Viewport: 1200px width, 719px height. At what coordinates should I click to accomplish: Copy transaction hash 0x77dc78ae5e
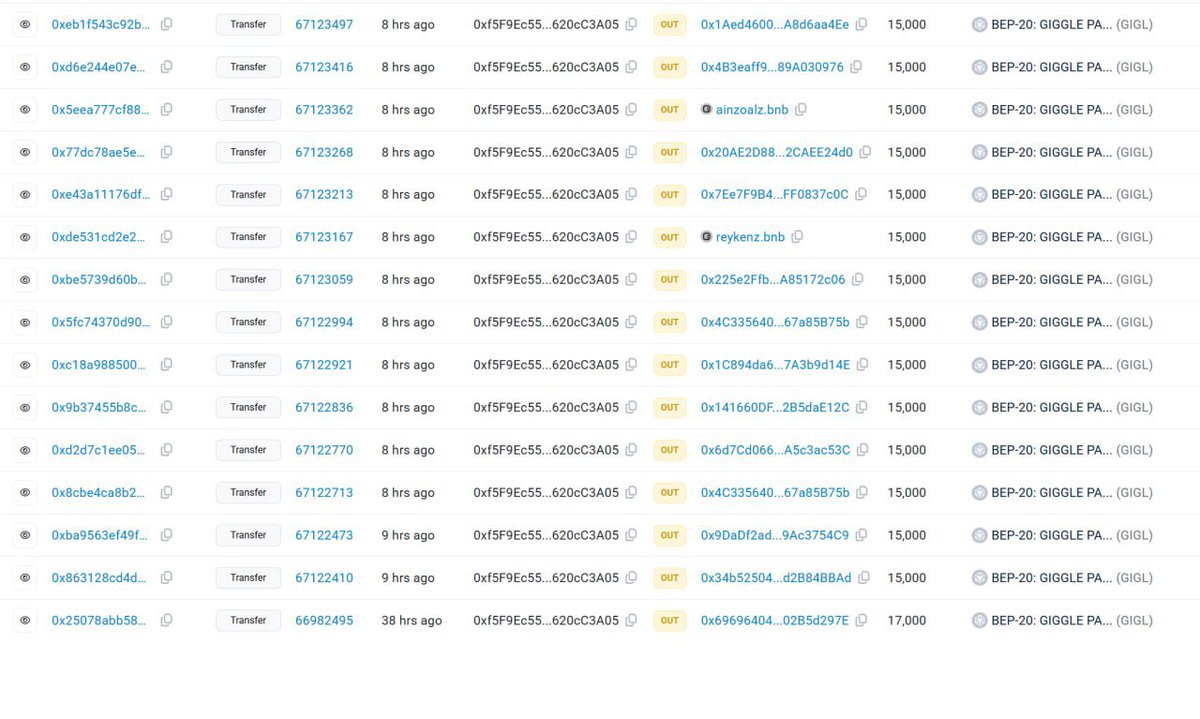(x=166, y=152)
